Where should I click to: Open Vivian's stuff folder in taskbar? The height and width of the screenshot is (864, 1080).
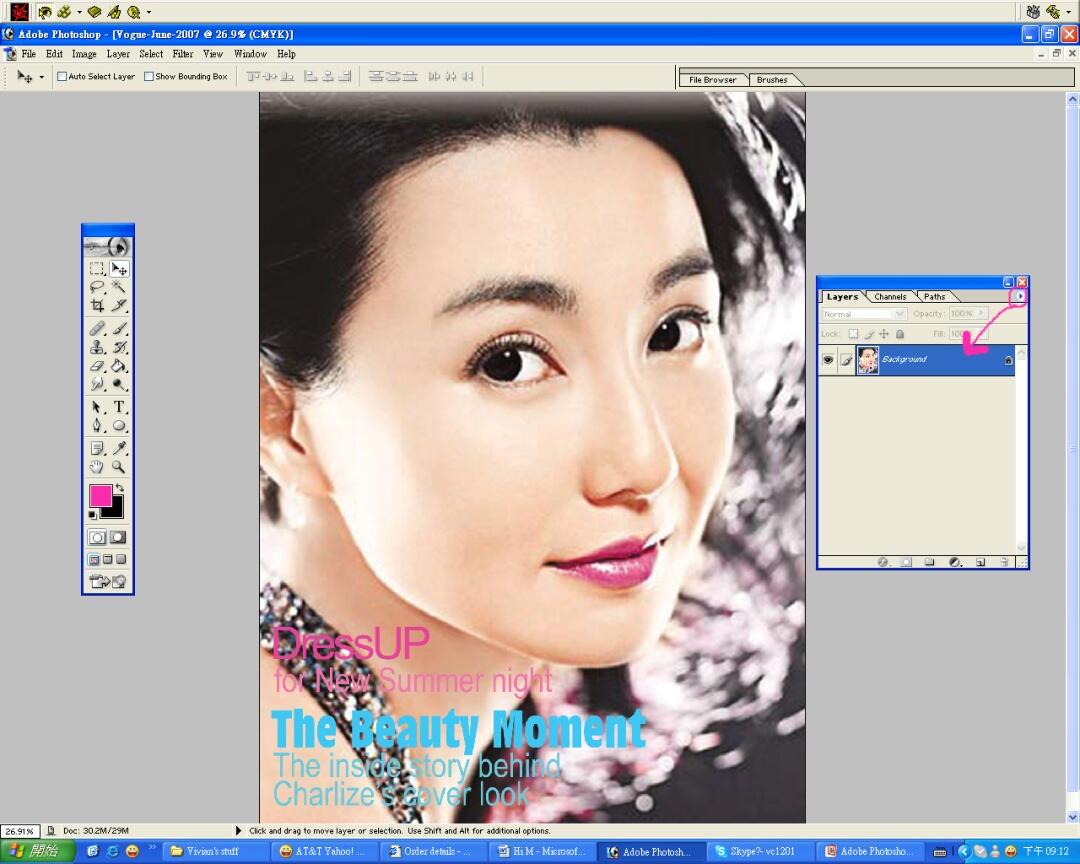coord(216,852)
